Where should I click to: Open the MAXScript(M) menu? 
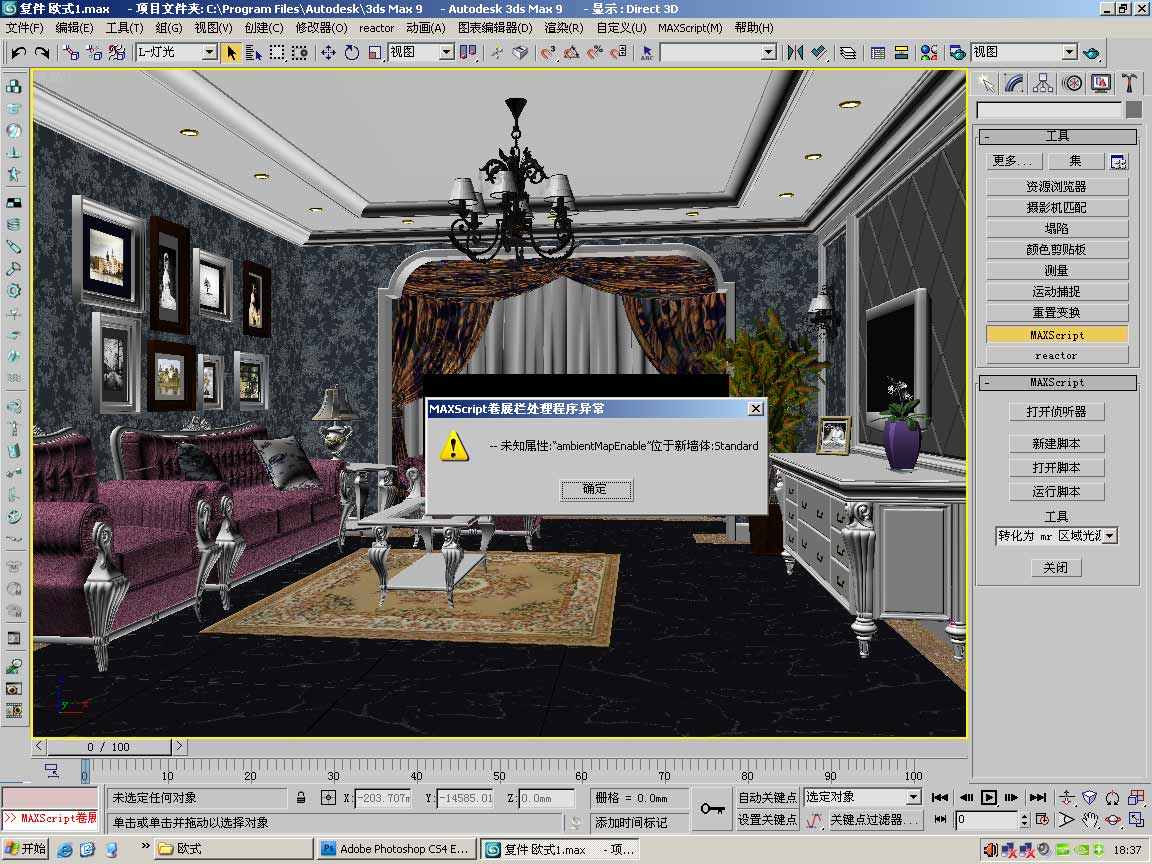tap(690, 28)
